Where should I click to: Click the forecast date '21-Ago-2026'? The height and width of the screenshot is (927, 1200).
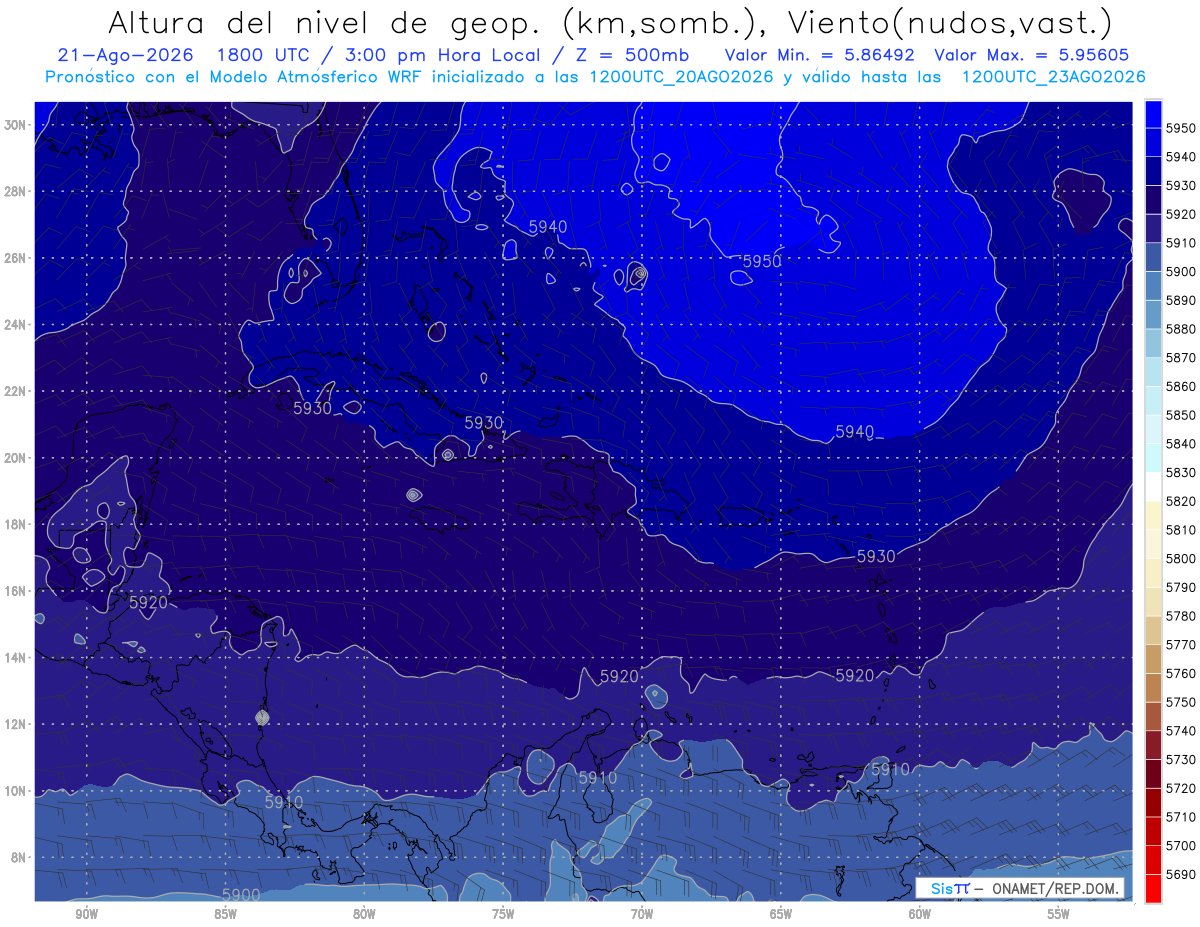tap(126, 55)
